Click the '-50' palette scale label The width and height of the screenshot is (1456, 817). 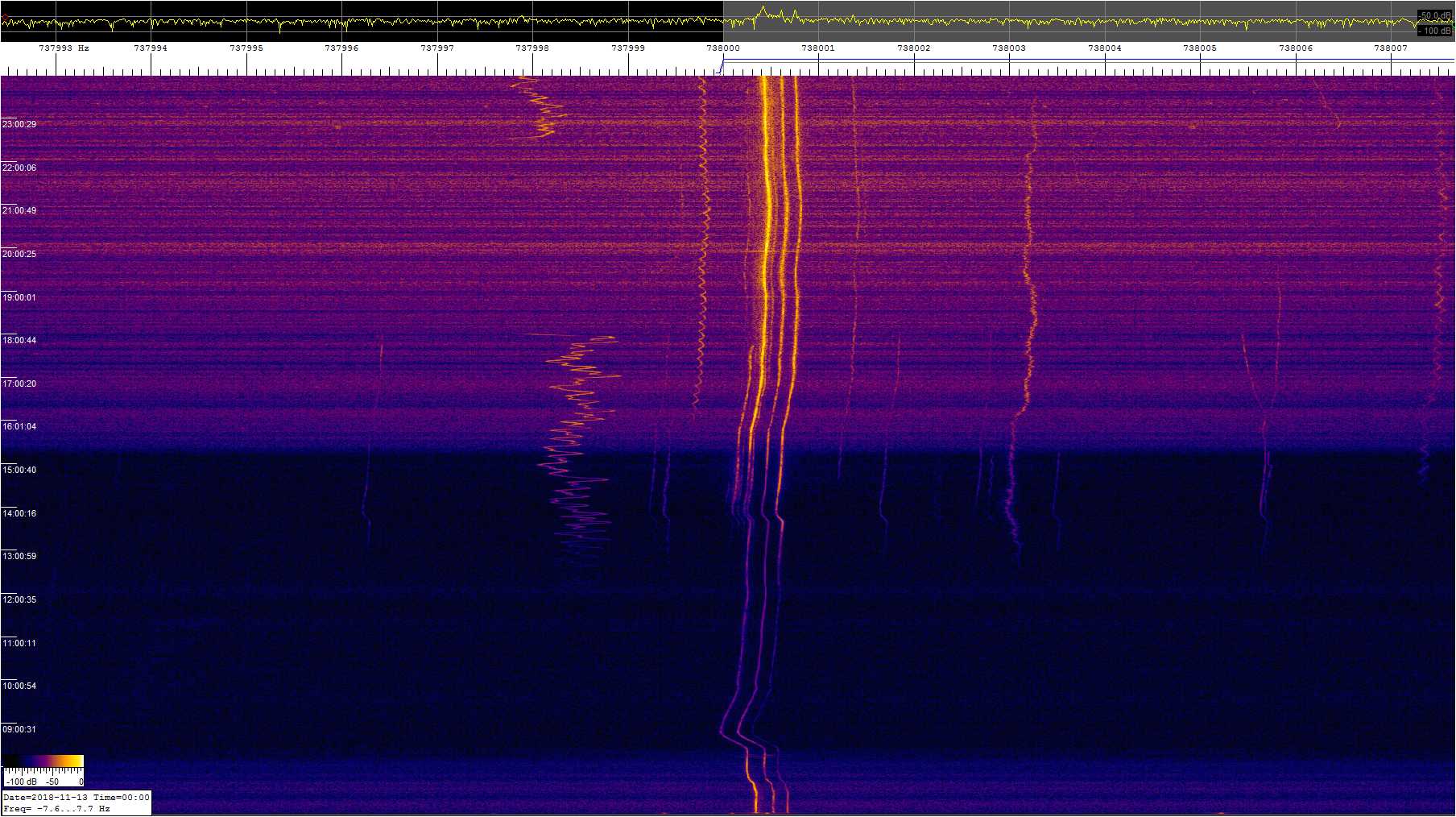click(x=52, y=782)
